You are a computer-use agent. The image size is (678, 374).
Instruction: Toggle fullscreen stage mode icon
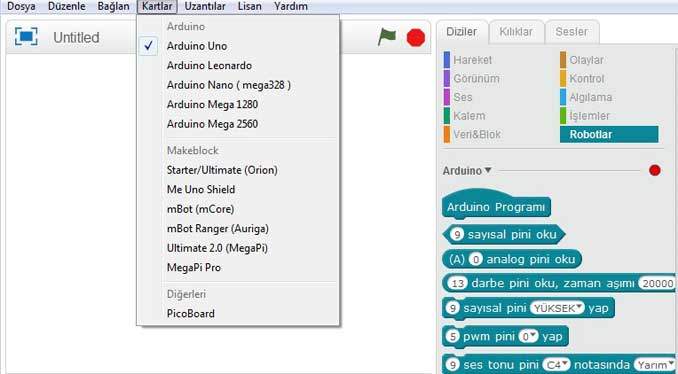pos(26,37)
